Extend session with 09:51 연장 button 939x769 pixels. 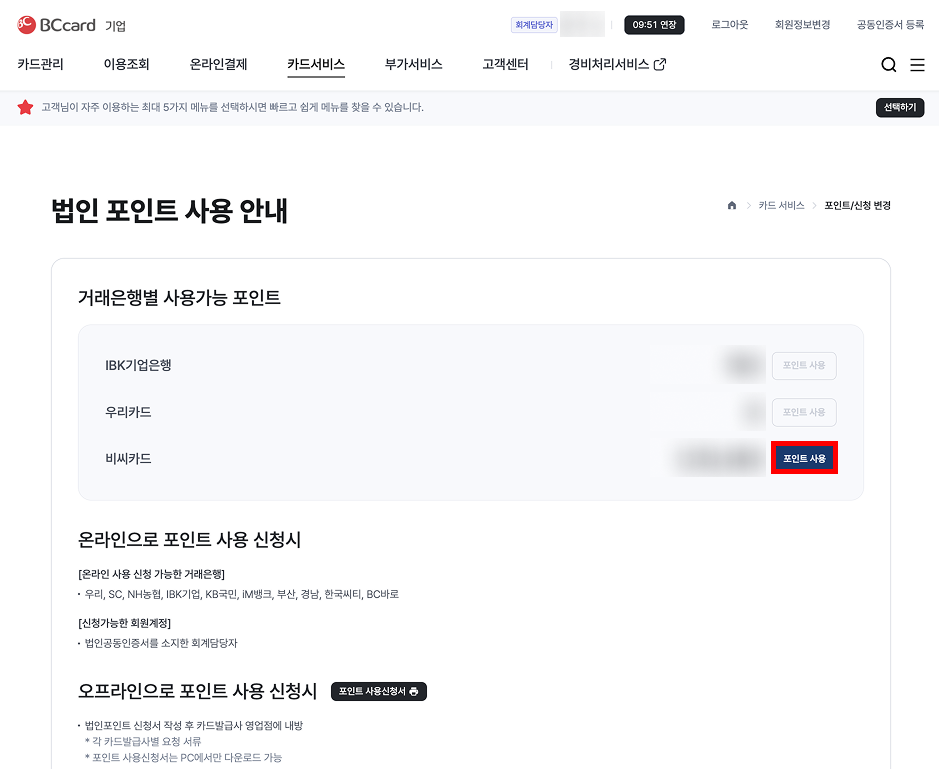(x=654, y=25)
